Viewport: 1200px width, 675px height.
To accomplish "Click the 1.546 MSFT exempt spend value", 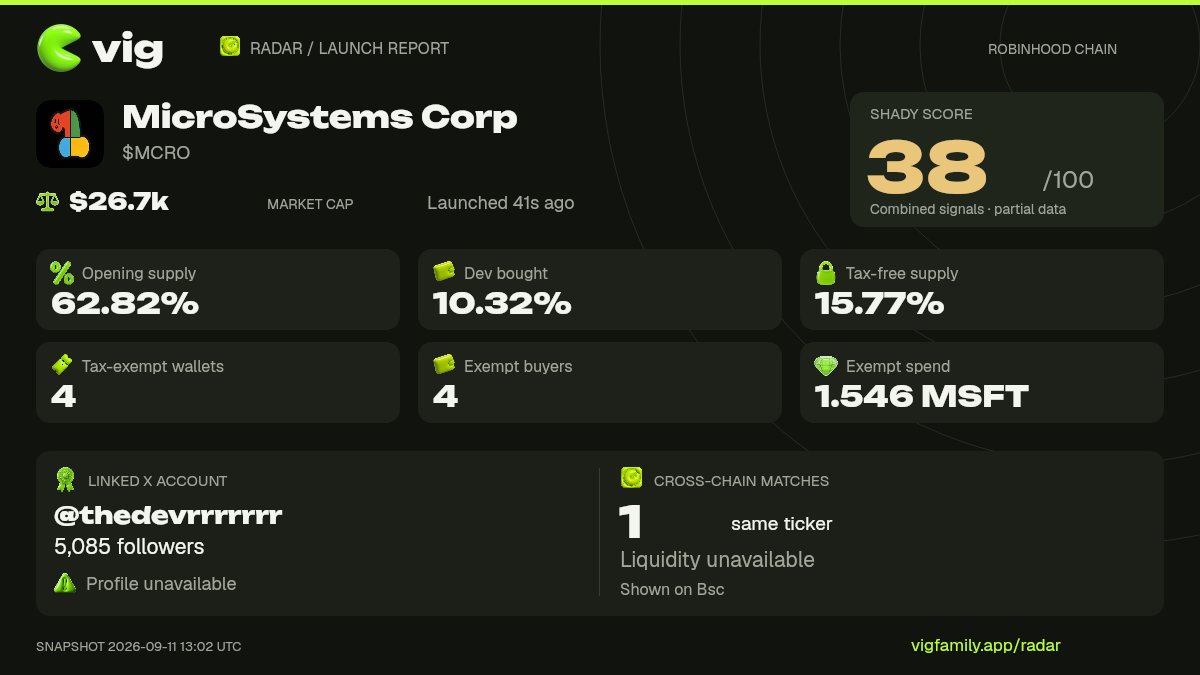I will 922,396.
